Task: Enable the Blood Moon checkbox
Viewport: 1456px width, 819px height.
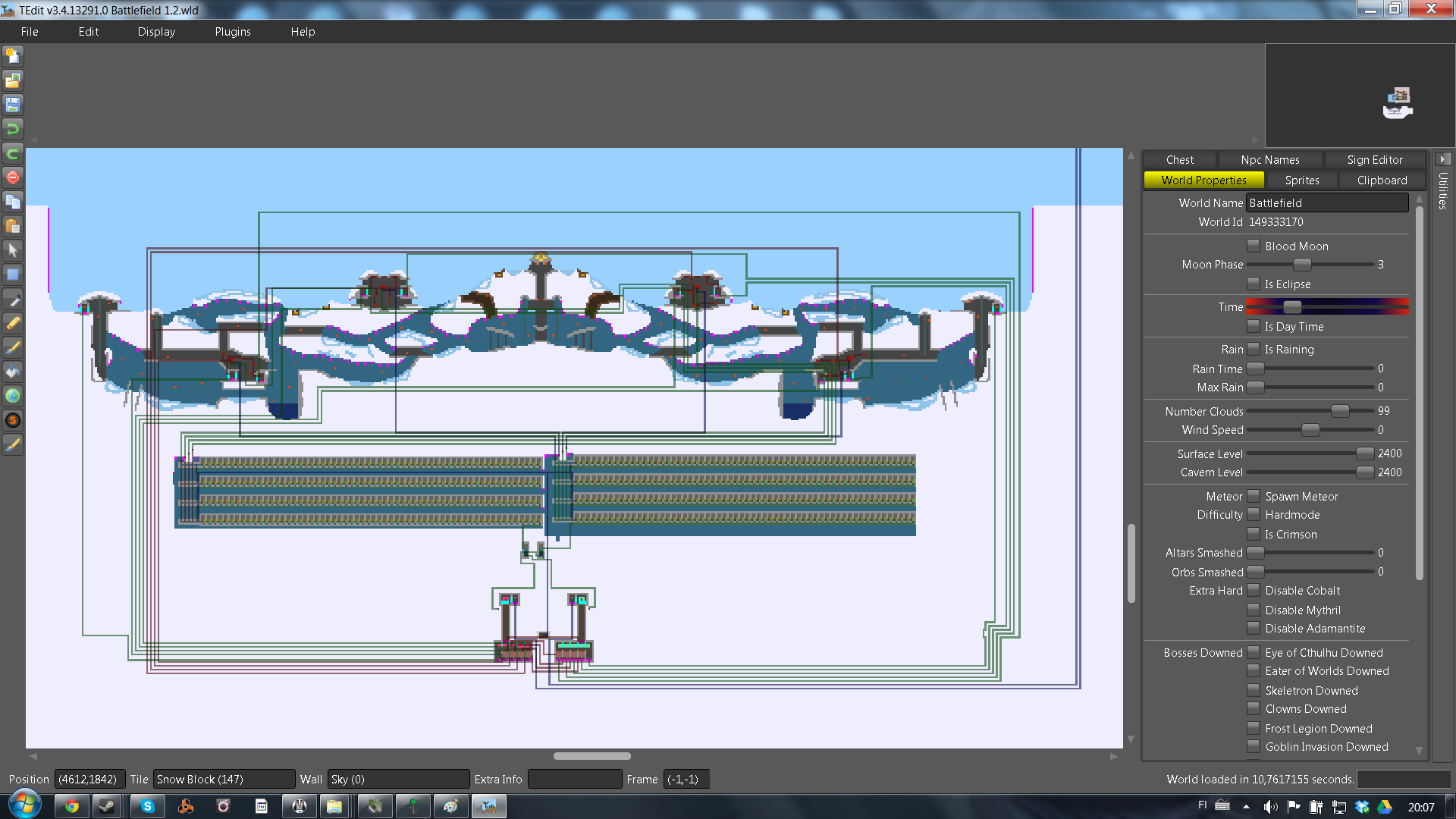Action: tap(1254, 246)
